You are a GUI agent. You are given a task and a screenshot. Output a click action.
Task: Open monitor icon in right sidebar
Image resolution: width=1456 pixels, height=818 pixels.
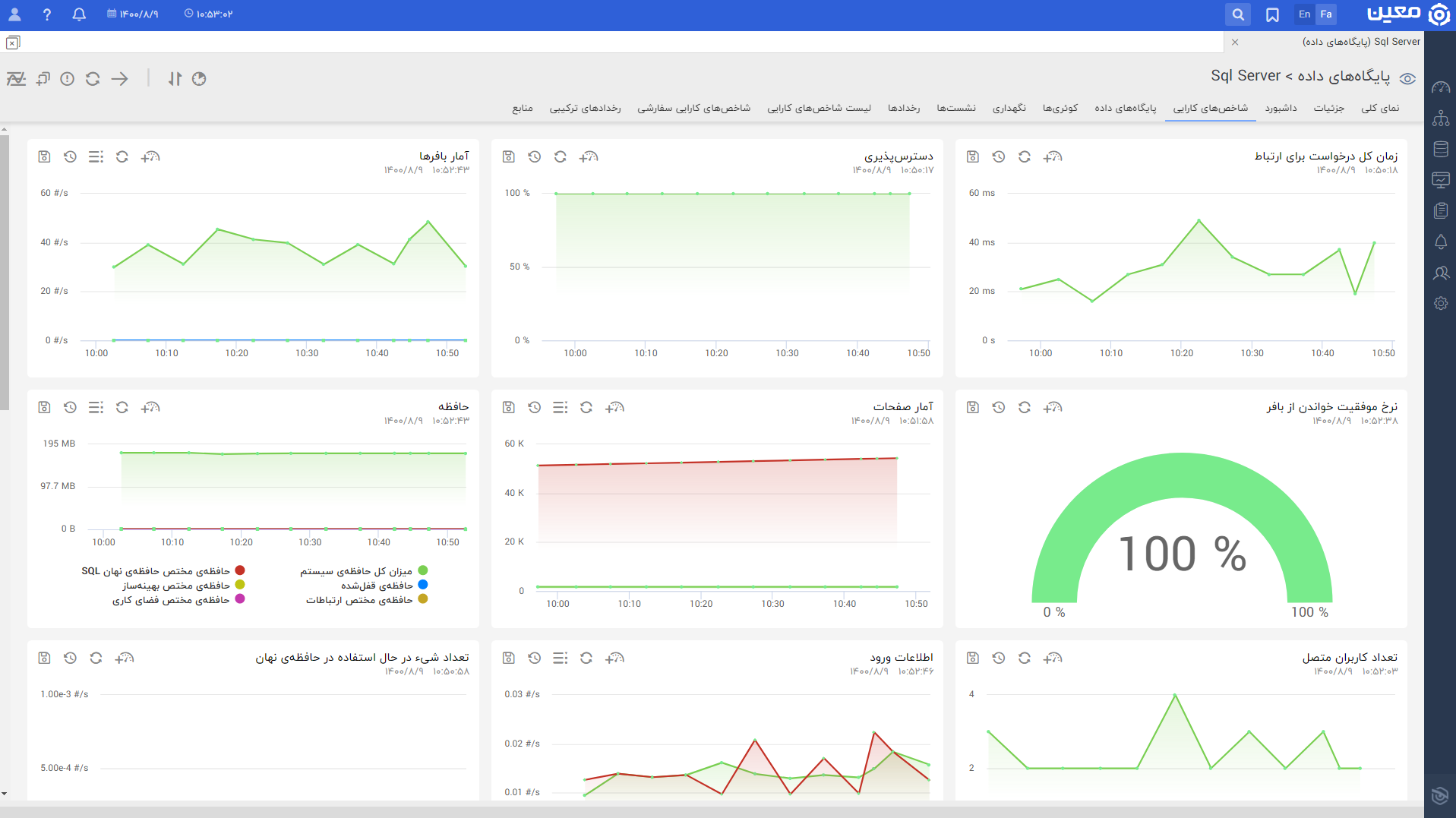(1441, 180)
